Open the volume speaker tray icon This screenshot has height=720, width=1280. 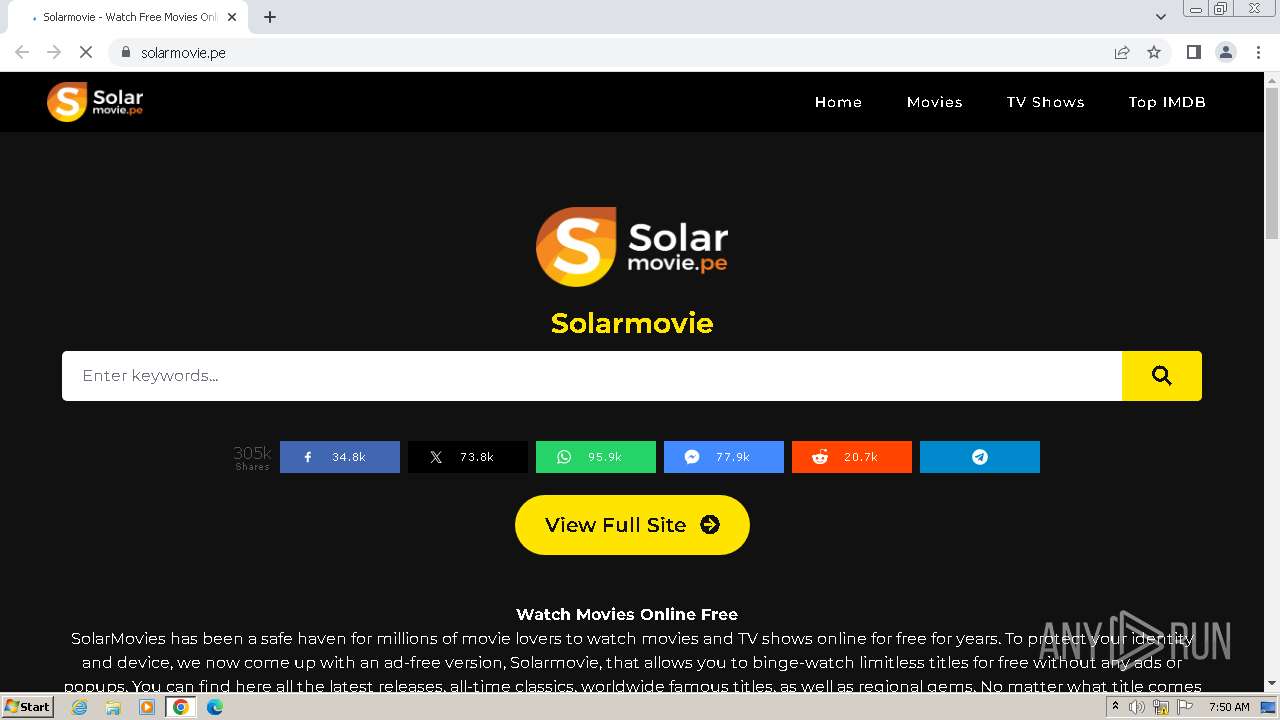coord(1137,707)
